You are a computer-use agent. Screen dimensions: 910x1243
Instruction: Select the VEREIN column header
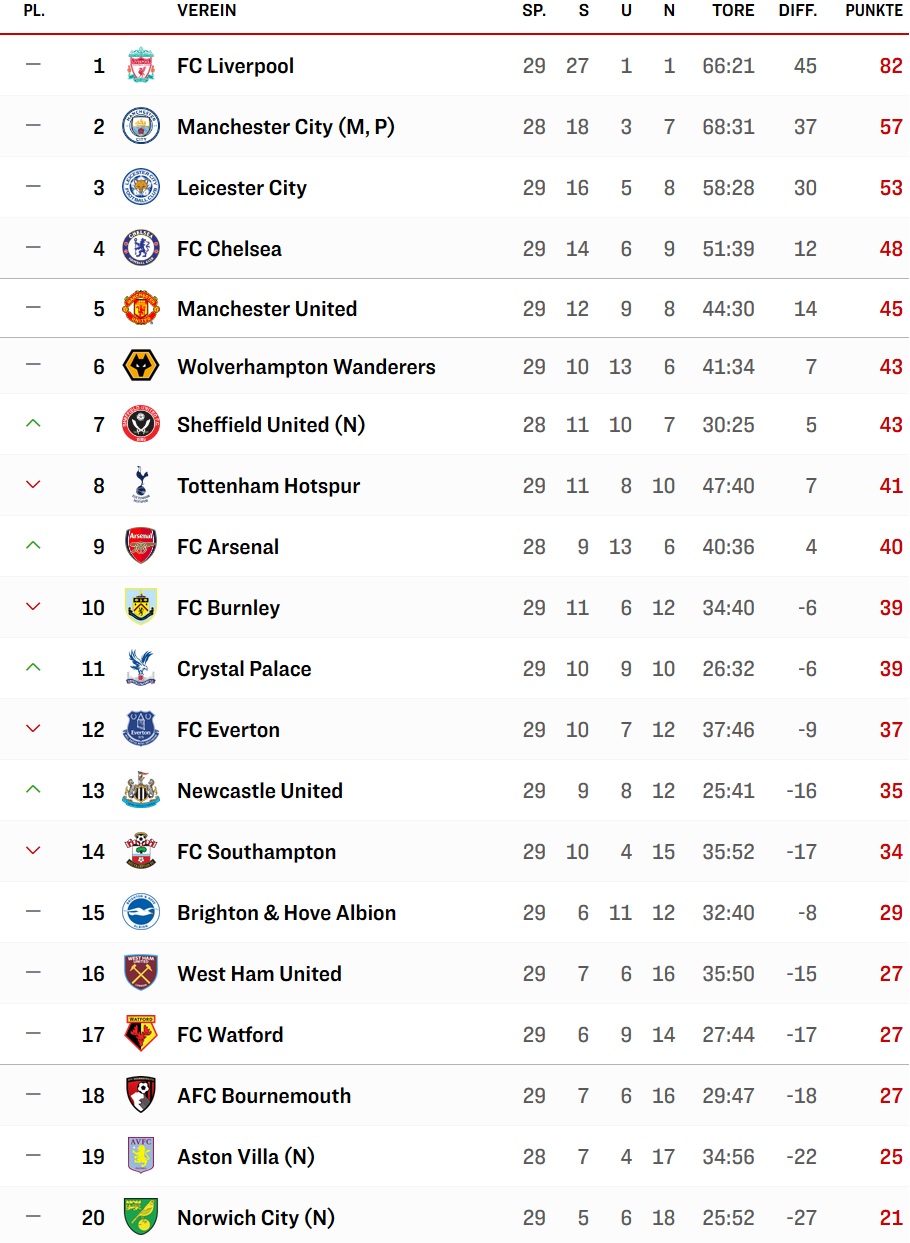207,11
